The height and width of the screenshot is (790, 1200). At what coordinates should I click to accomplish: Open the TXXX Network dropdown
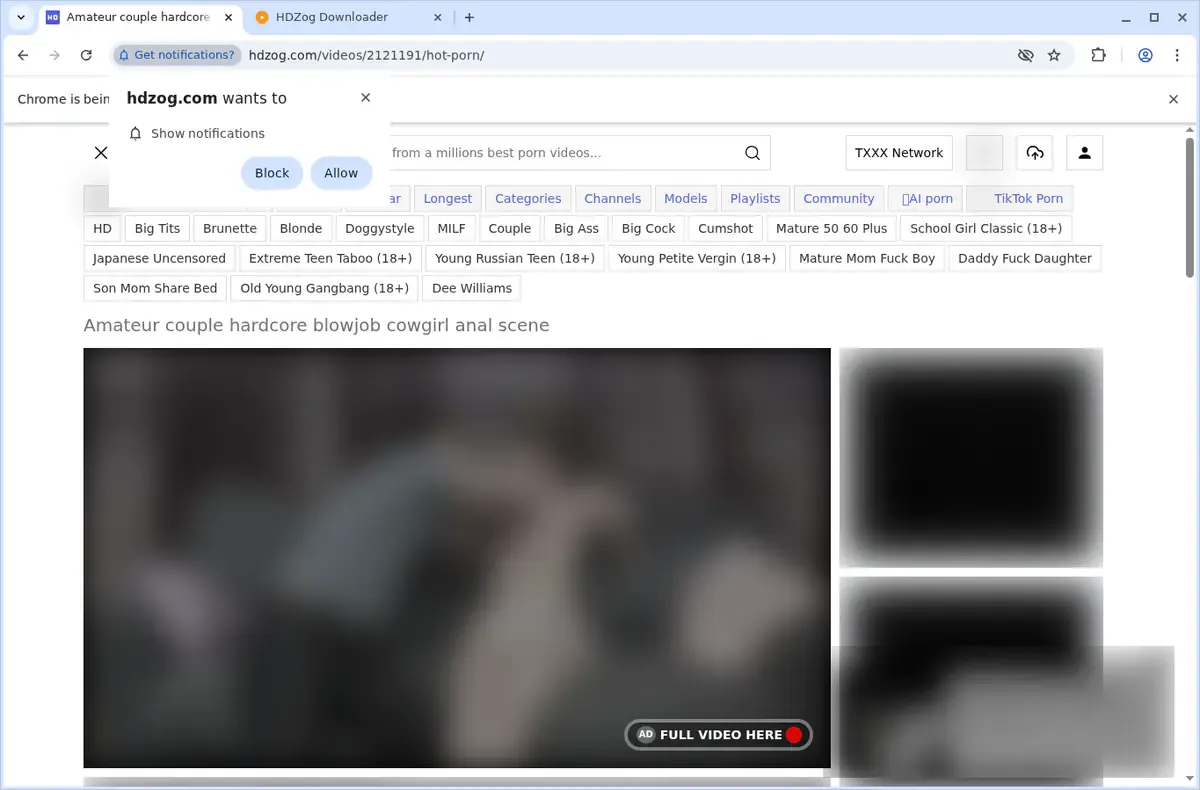coord(899,153)
